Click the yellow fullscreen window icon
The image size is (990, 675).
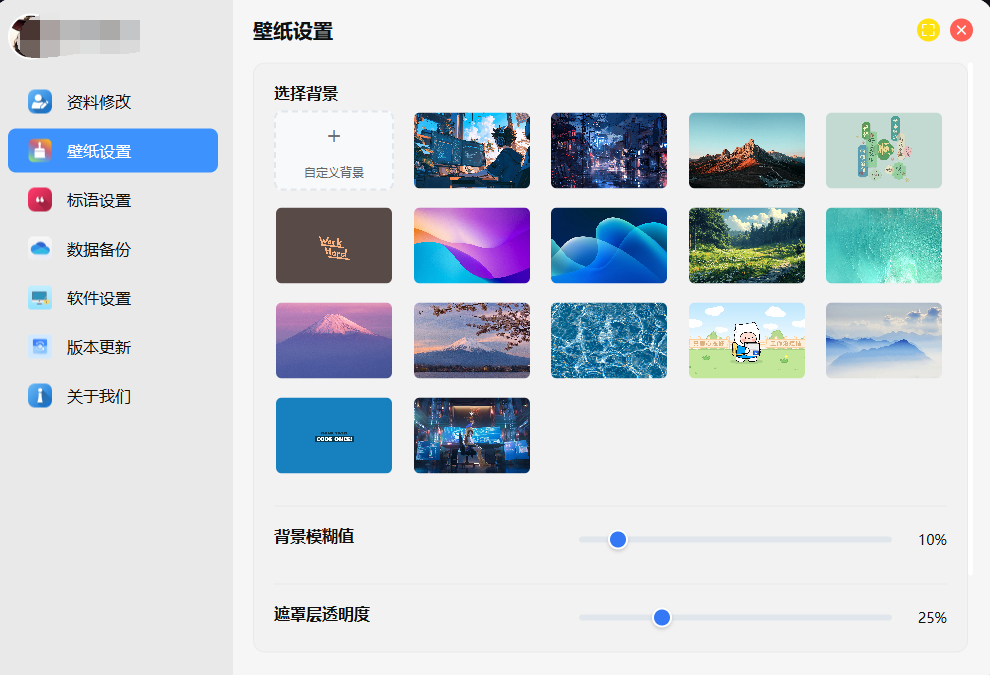(928, 30)
